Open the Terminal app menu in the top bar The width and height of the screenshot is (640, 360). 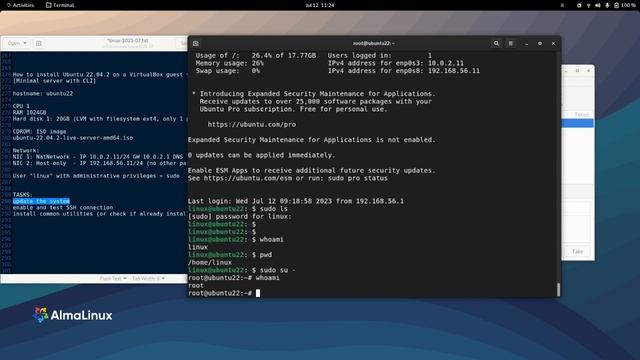60,5
